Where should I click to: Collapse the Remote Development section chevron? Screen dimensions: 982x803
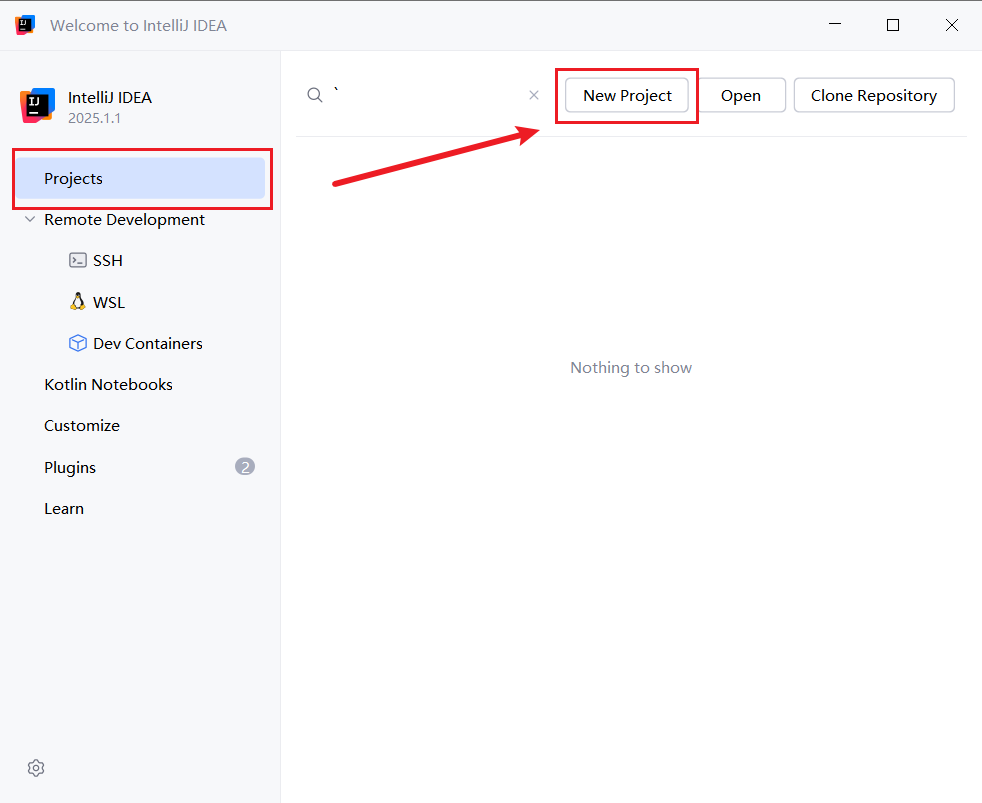click(29, 219)
